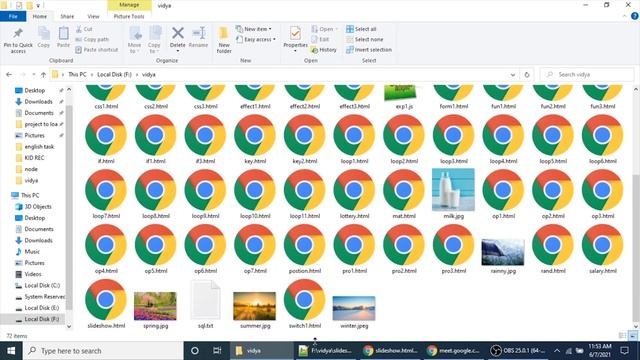Click the Type here to search box
Image resolution: width=640 pixels, height=360 pixels.
tap(103, 351)
